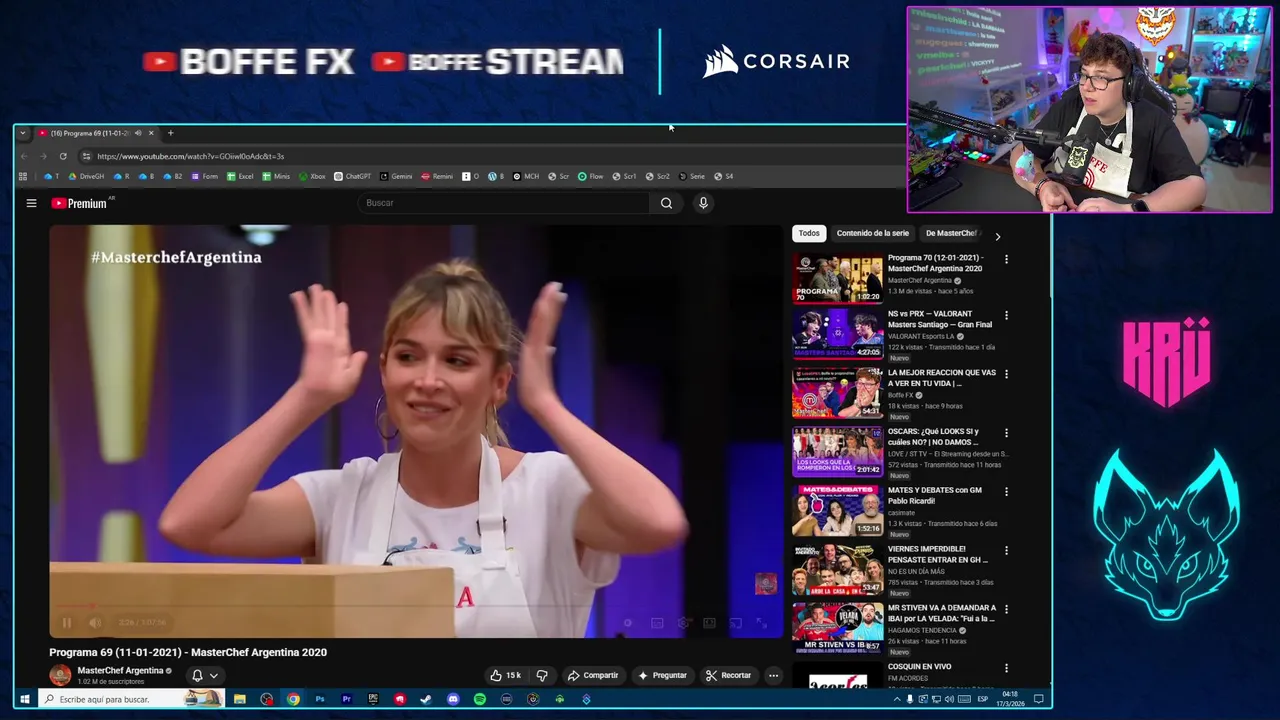Click Windows taskbar search box
Viewport: 1280px width, 720px height.
tap(133, 699)
